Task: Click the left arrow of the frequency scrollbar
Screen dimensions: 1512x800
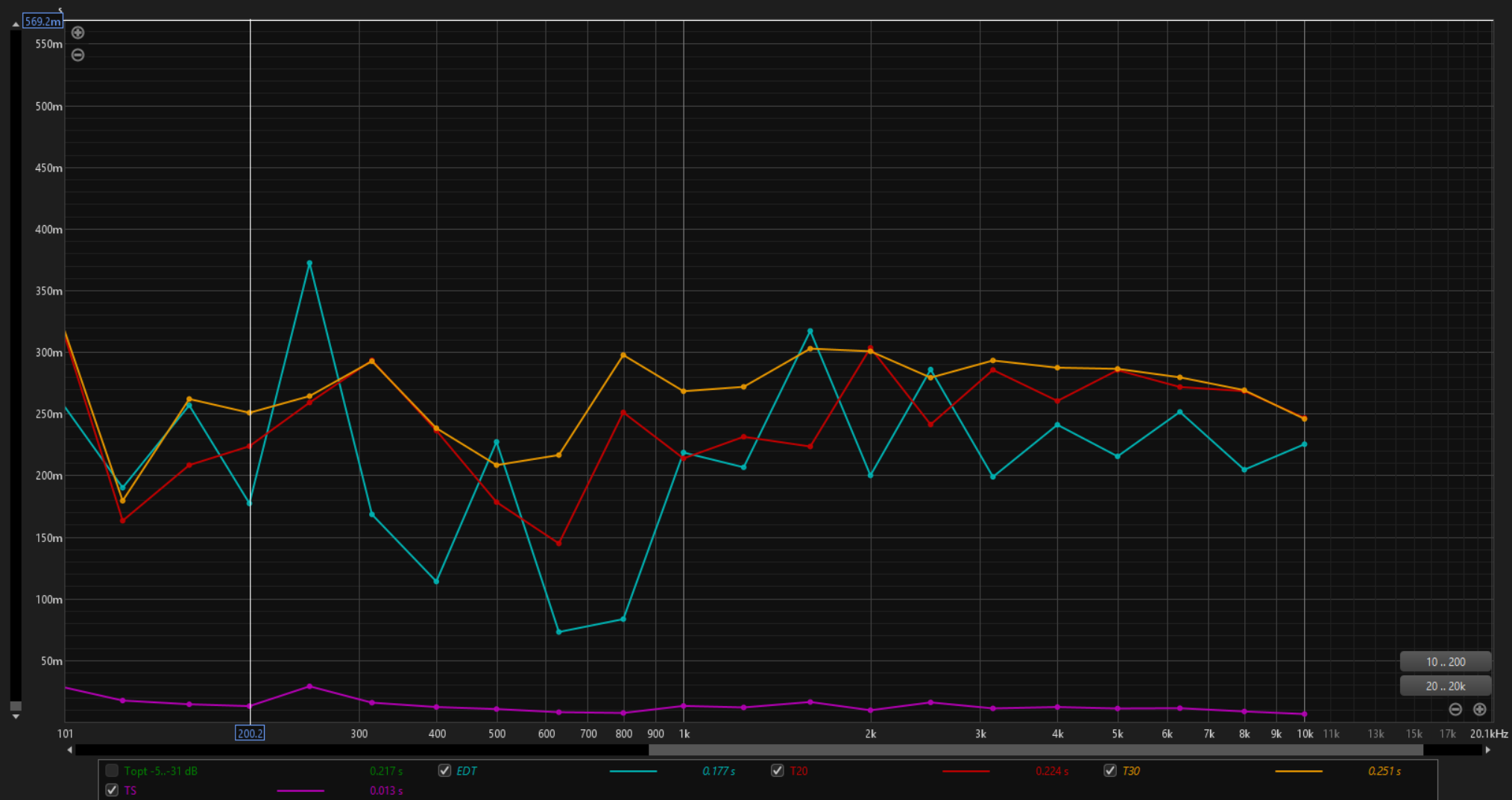Action: 70,750
